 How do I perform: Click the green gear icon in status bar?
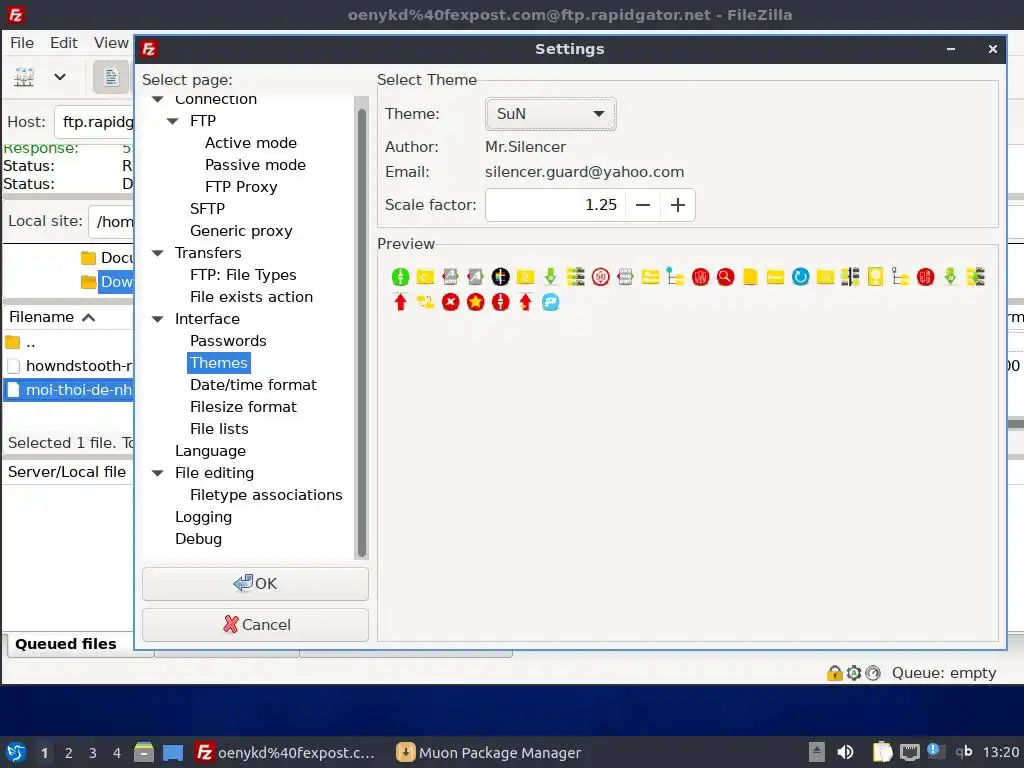[x=854, y=673]
